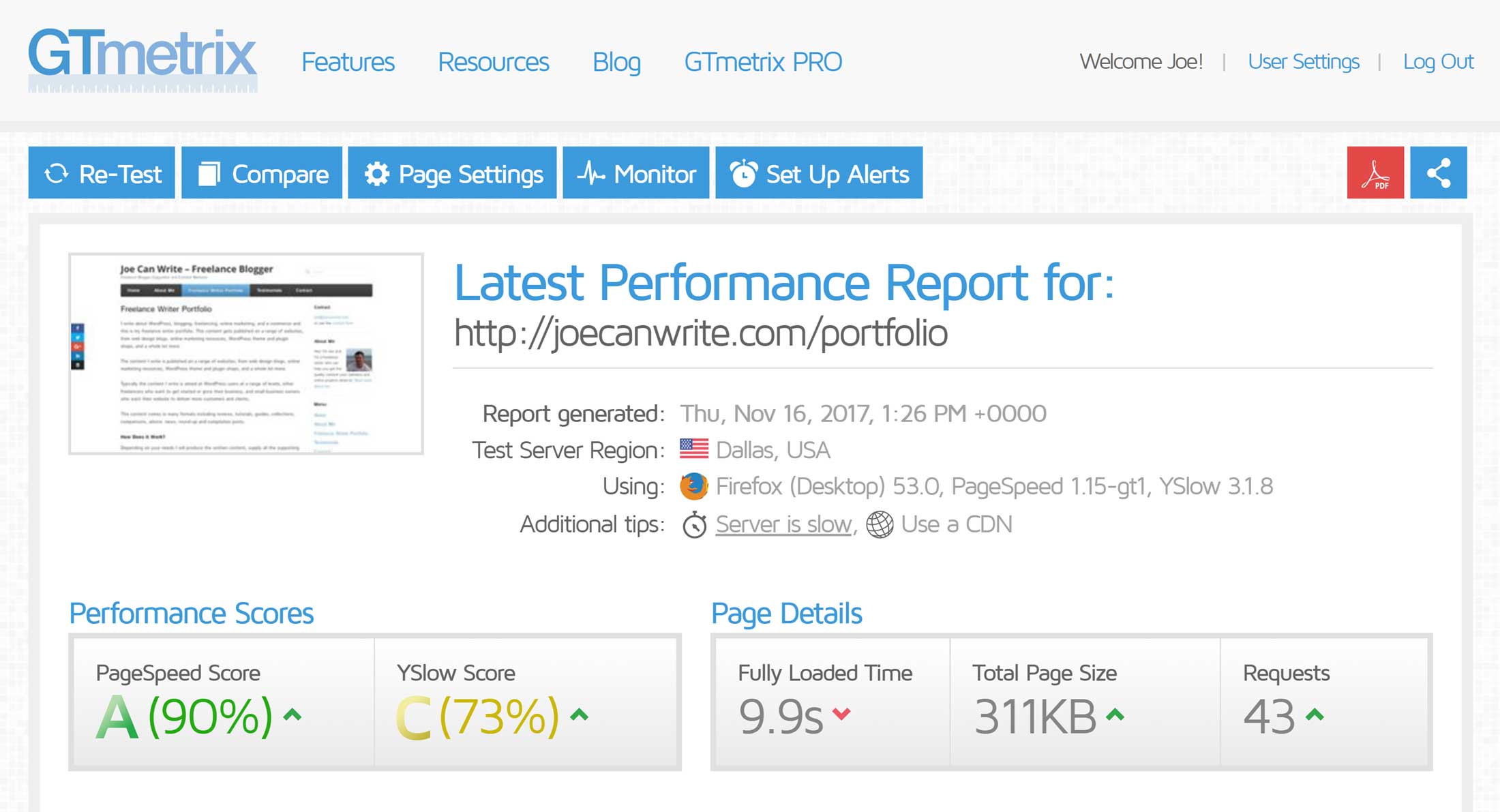Click the Dallas, USA region text
The width and height of the screenshot is (1500, 812).
click(x=773, y=450)
